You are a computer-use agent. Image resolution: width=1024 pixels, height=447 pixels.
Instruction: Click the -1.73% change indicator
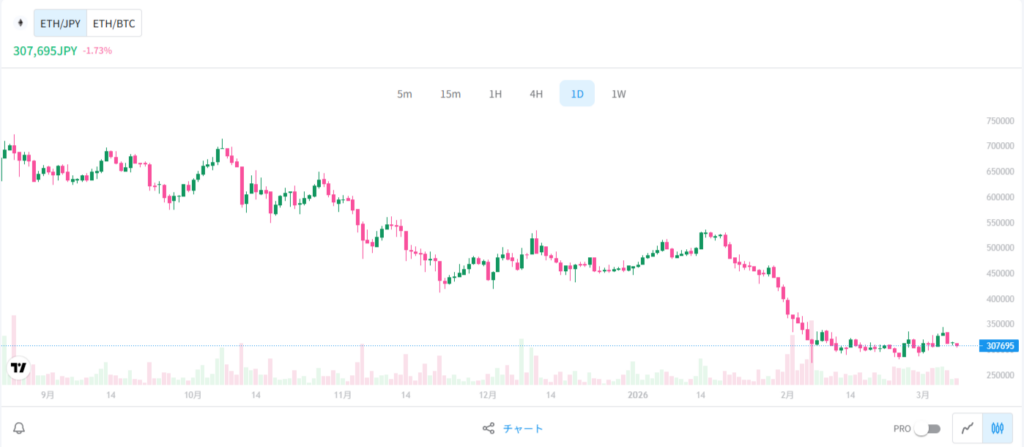point(97,50)
